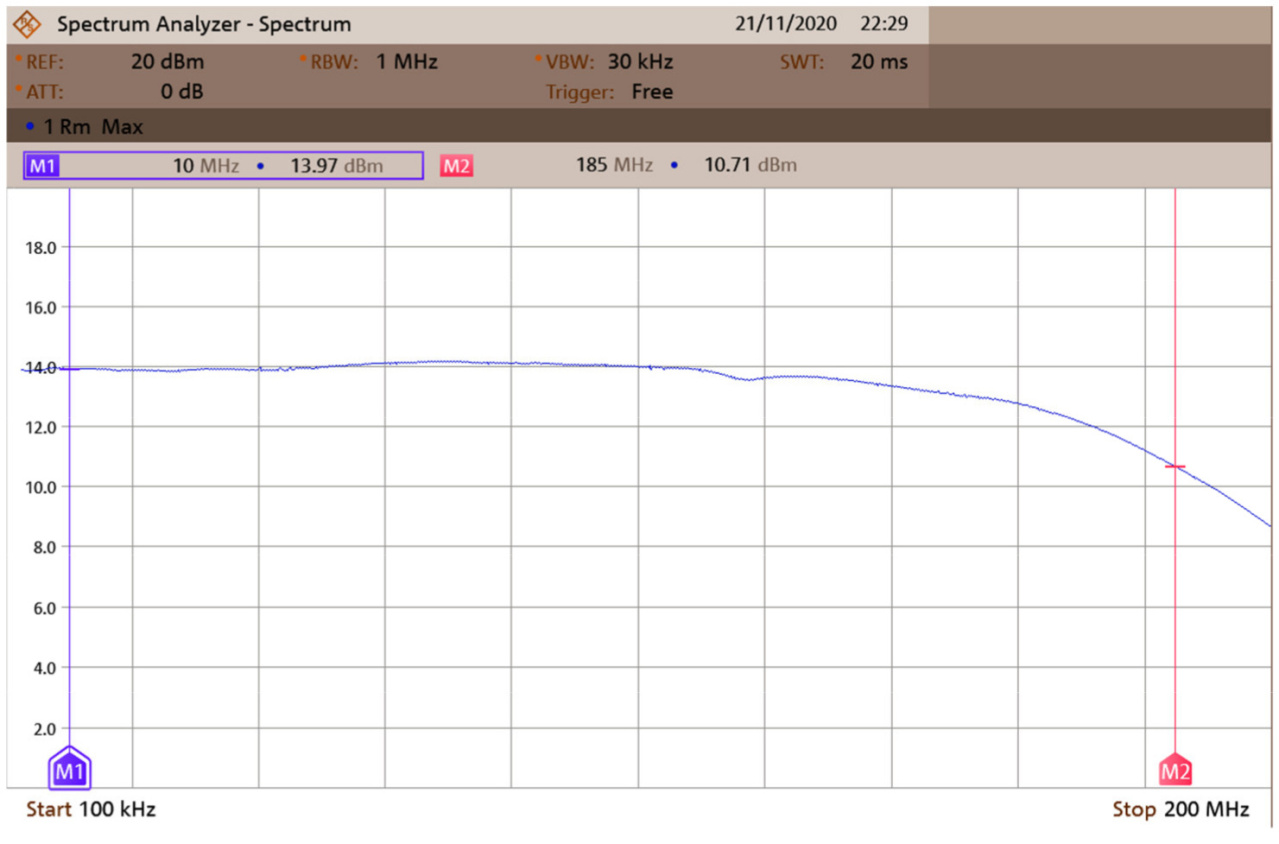Click the date and time display 21/11/2020

821,24
